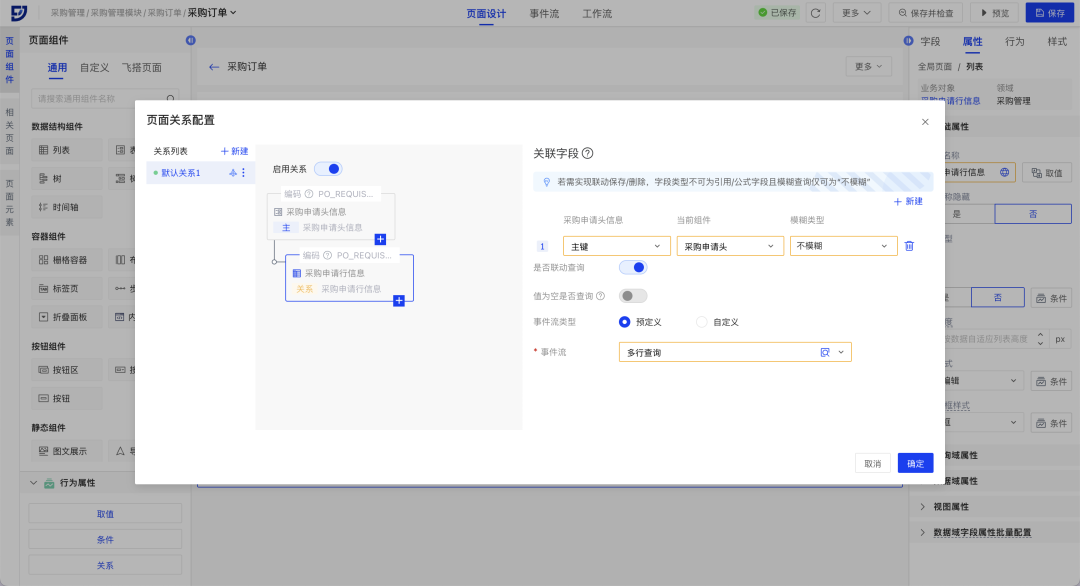Switch to the 事件流 top tab

pos(544,14)
